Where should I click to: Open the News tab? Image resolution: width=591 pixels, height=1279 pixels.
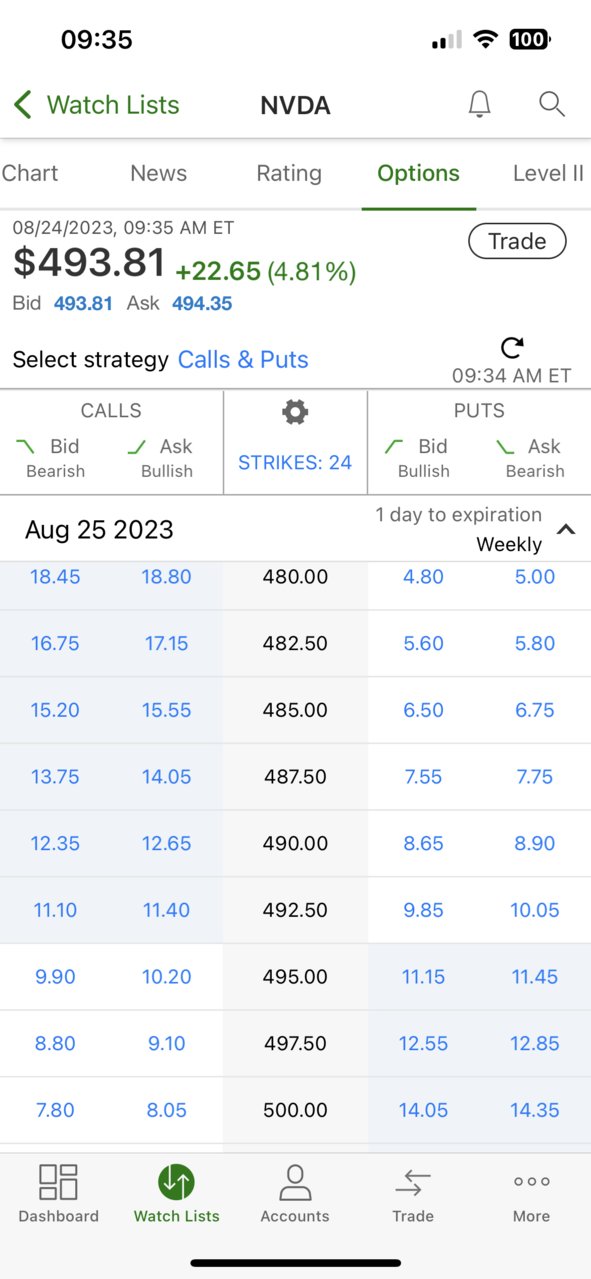tap(158, 173)
